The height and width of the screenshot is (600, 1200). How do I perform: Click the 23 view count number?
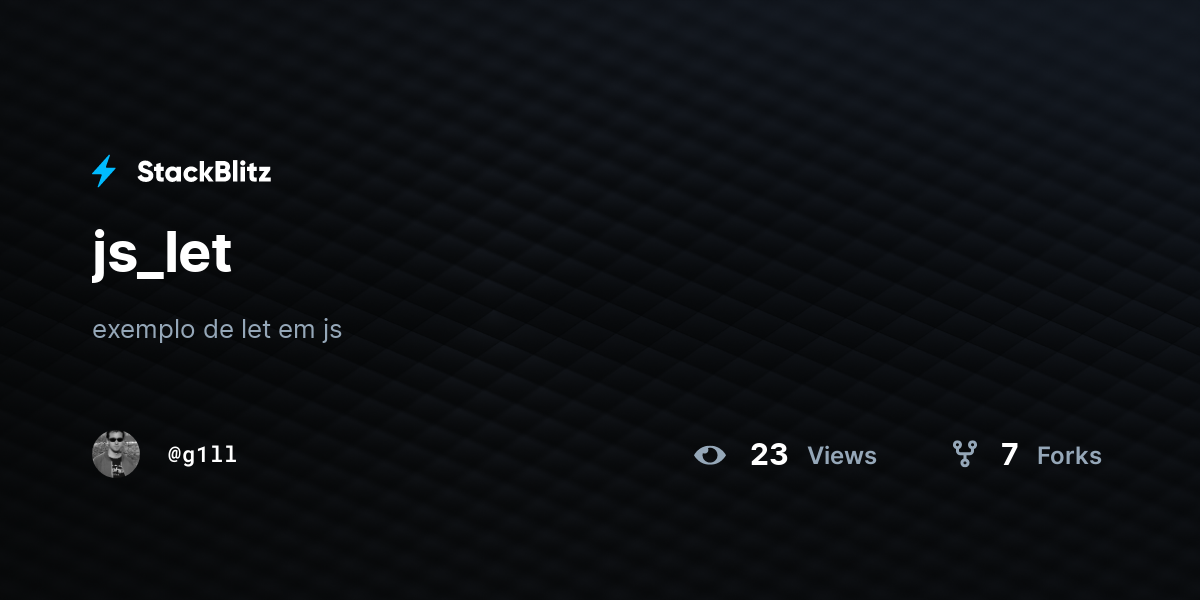tap(769, 455)
